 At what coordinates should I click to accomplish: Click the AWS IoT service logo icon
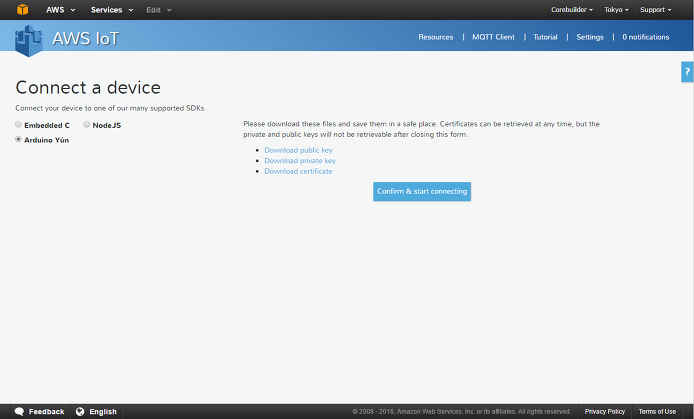coord(28,41)
